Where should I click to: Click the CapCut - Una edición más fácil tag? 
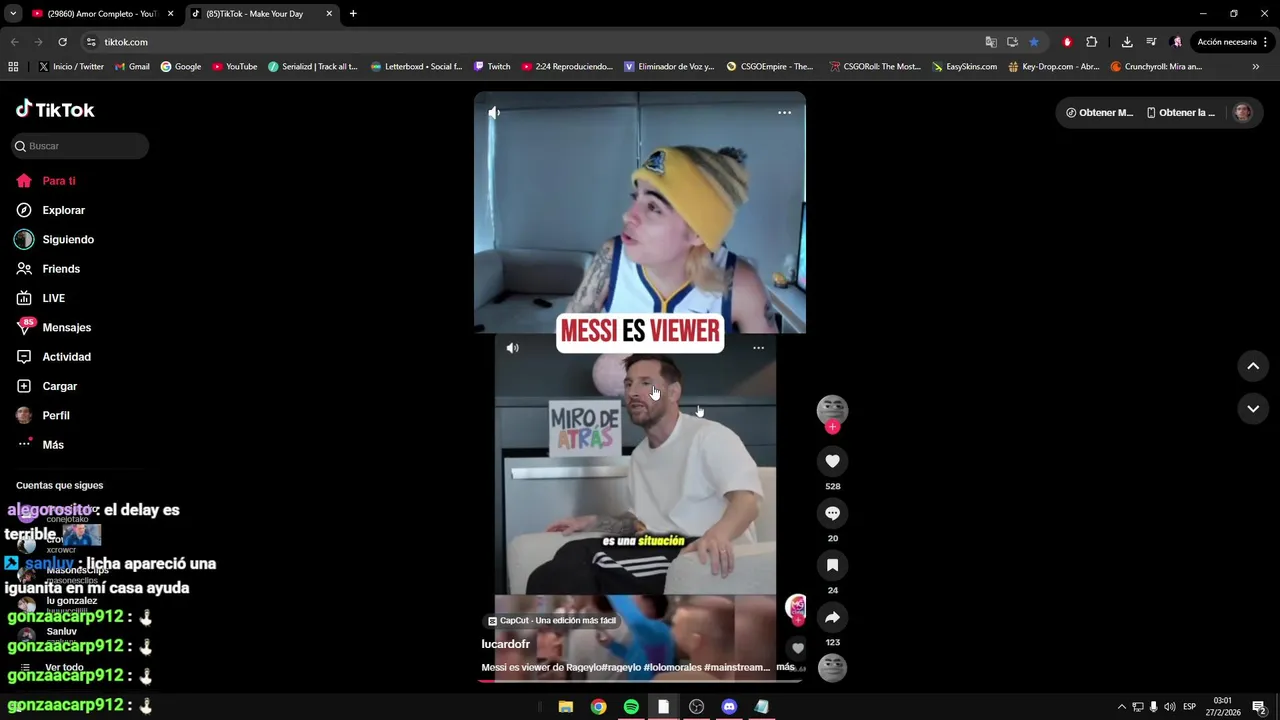pos(552,621)
